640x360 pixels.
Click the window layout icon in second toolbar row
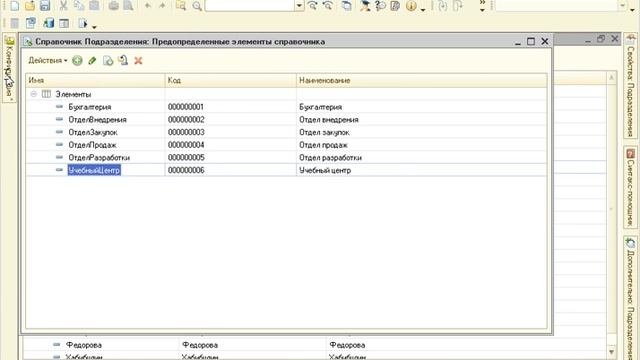(x=64, y=23)
